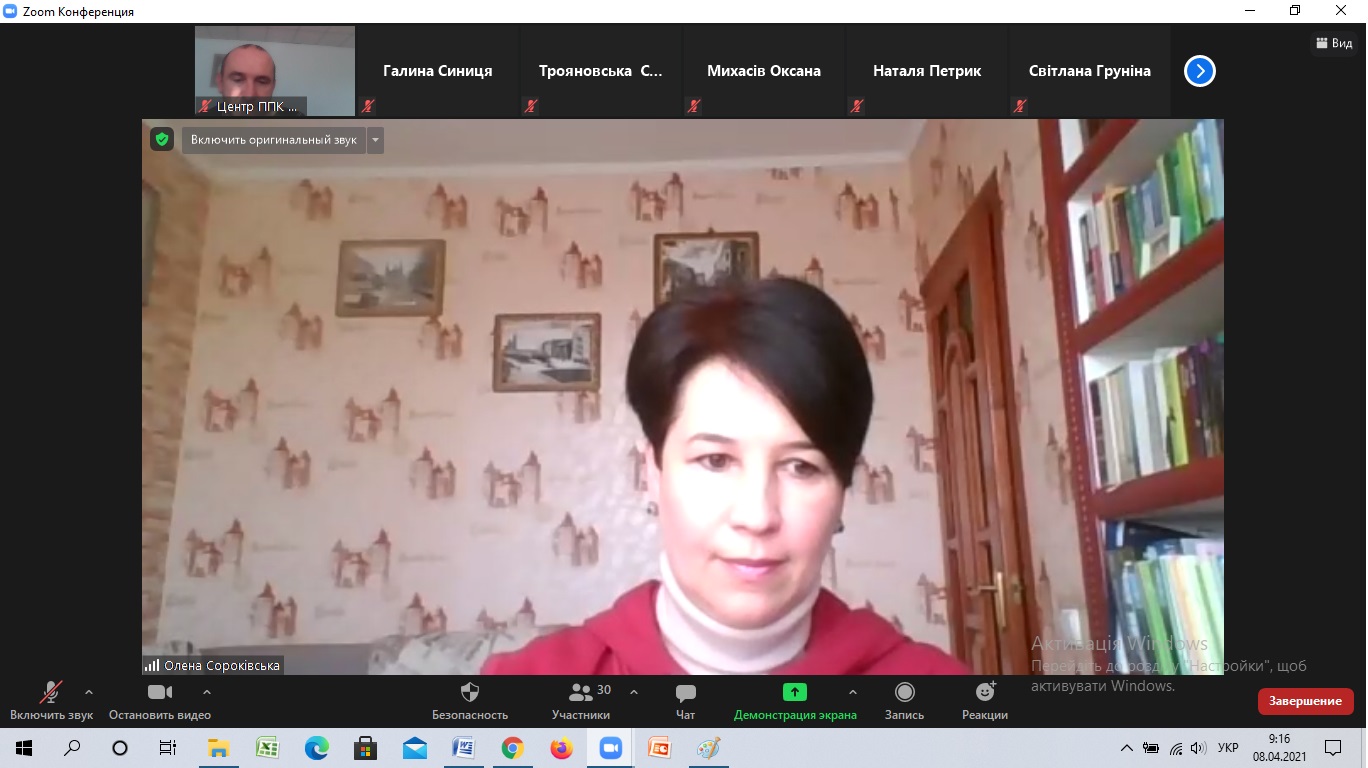Open Excel from taskbar
Screen dimensions: 1368x768
click(x=267, y=748)
